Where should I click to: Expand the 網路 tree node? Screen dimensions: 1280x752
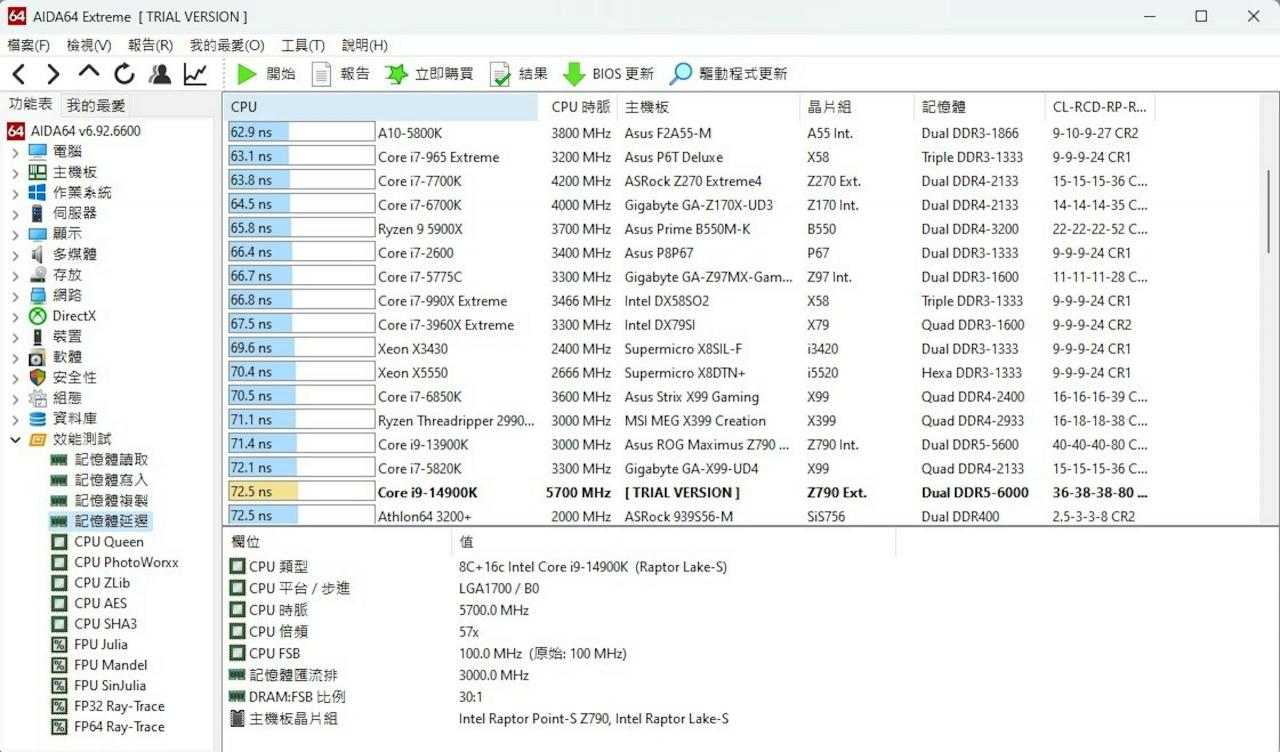pyautogui.click(x=15, y=295)
